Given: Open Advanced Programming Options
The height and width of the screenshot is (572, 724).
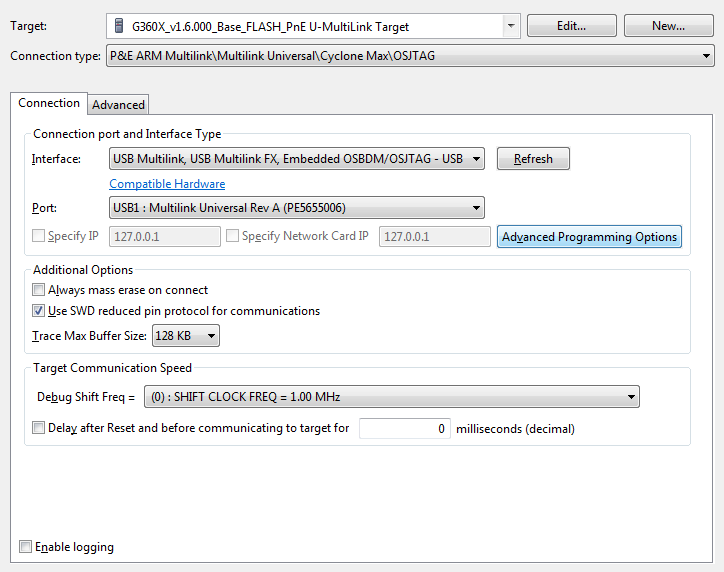Looking at the screenshot, I should [x=589, y=237].
